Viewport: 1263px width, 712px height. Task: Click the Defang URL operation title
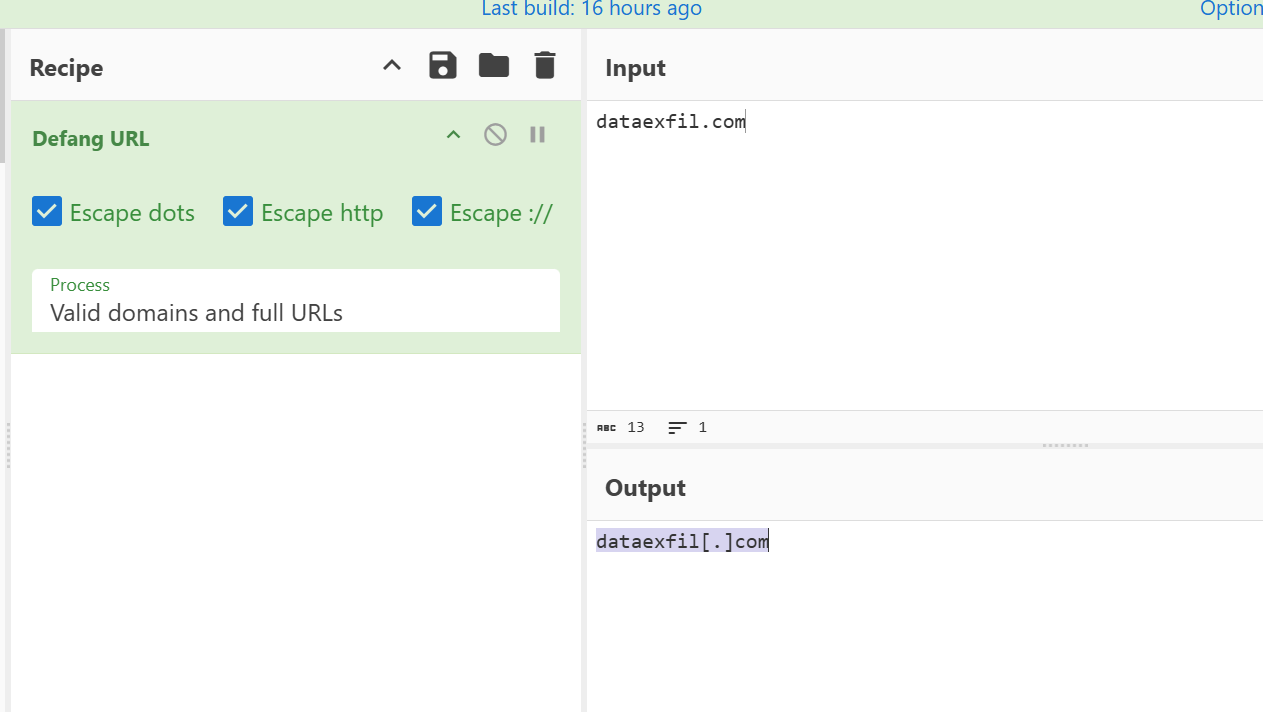[x=91, y=139]
